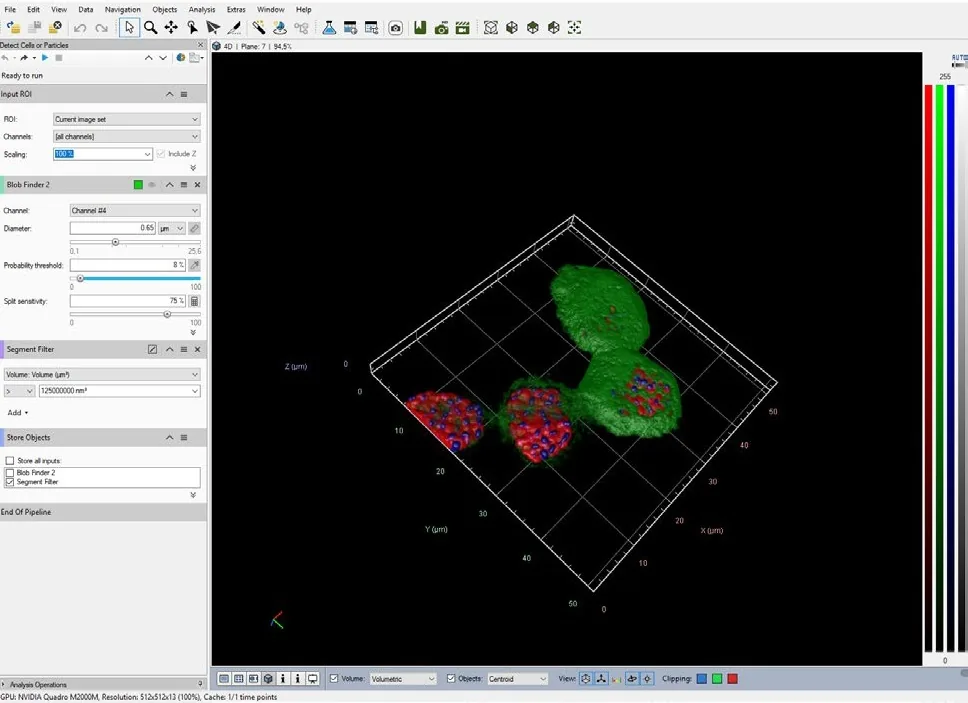The height and width of the screenshot is (703, 968).
Task: Click Add in the Segment Filter section
Action: coord(17,412)
